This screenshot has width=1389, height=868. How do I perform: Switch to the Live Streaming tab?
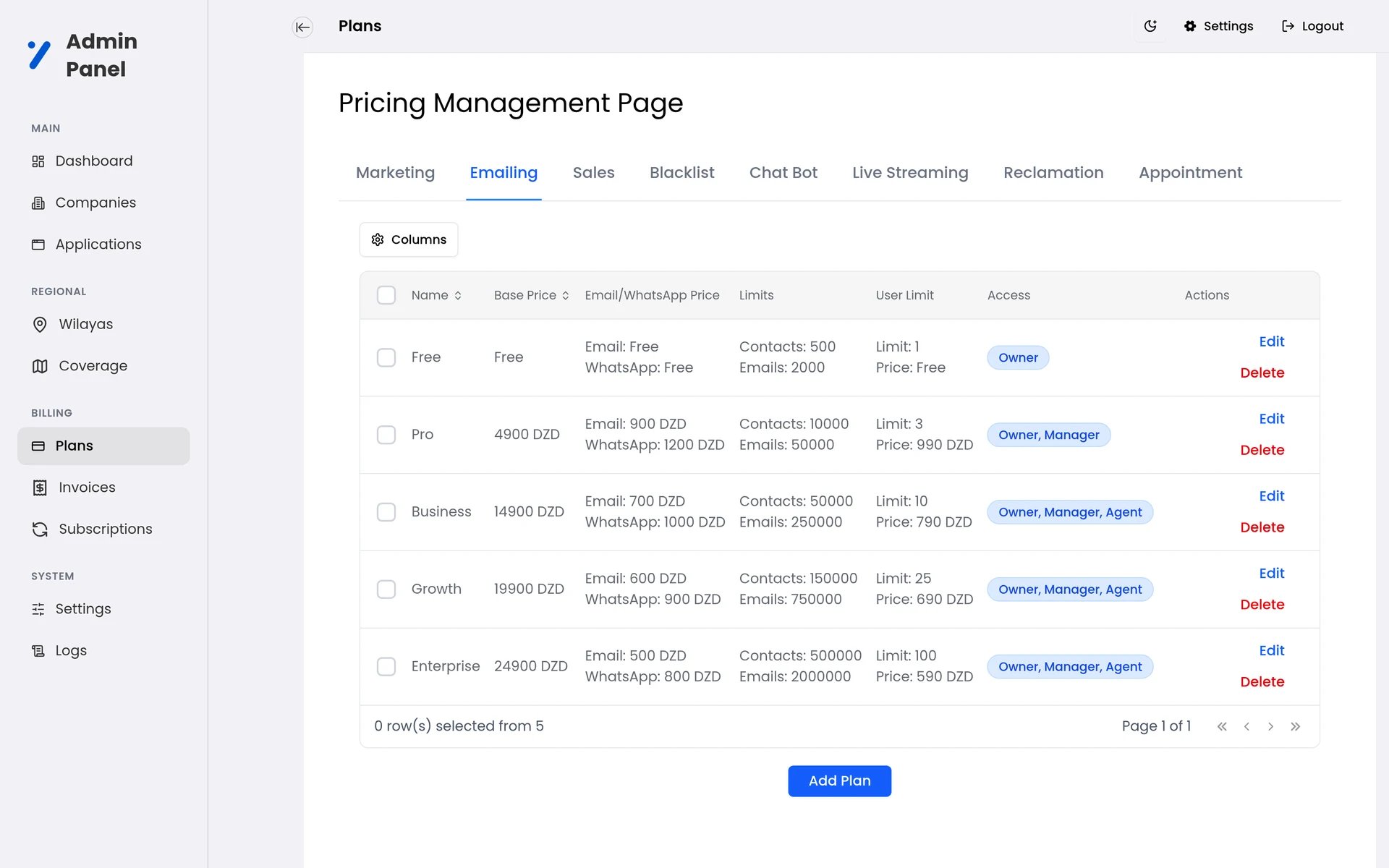pos(910,173)
